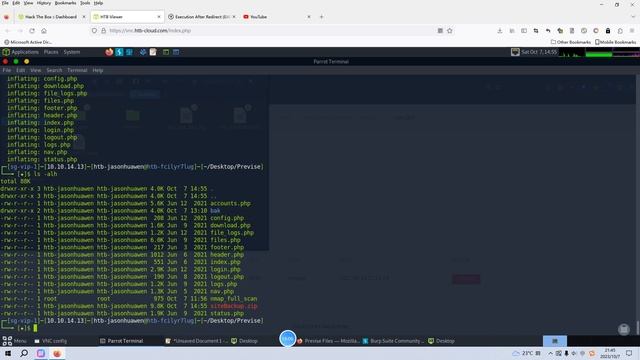Open the tracking protection shield icon
The image size is (640, 360).
click(94, 31)
